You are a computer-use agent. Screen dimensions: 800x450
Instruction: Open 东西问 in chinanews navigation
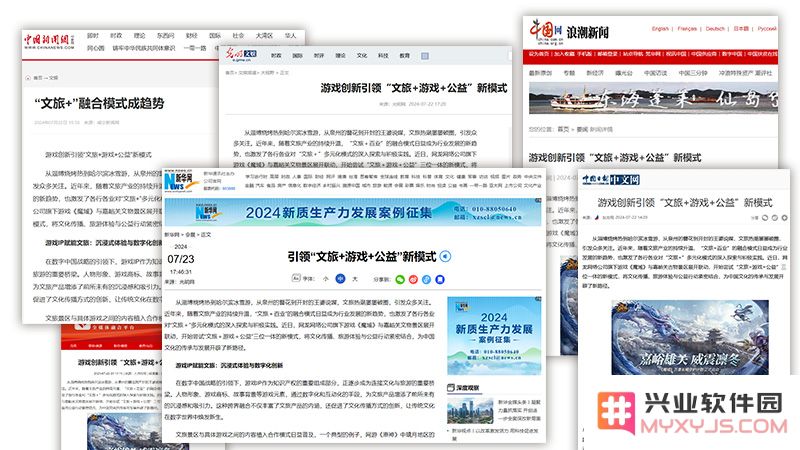pos(165,36)
